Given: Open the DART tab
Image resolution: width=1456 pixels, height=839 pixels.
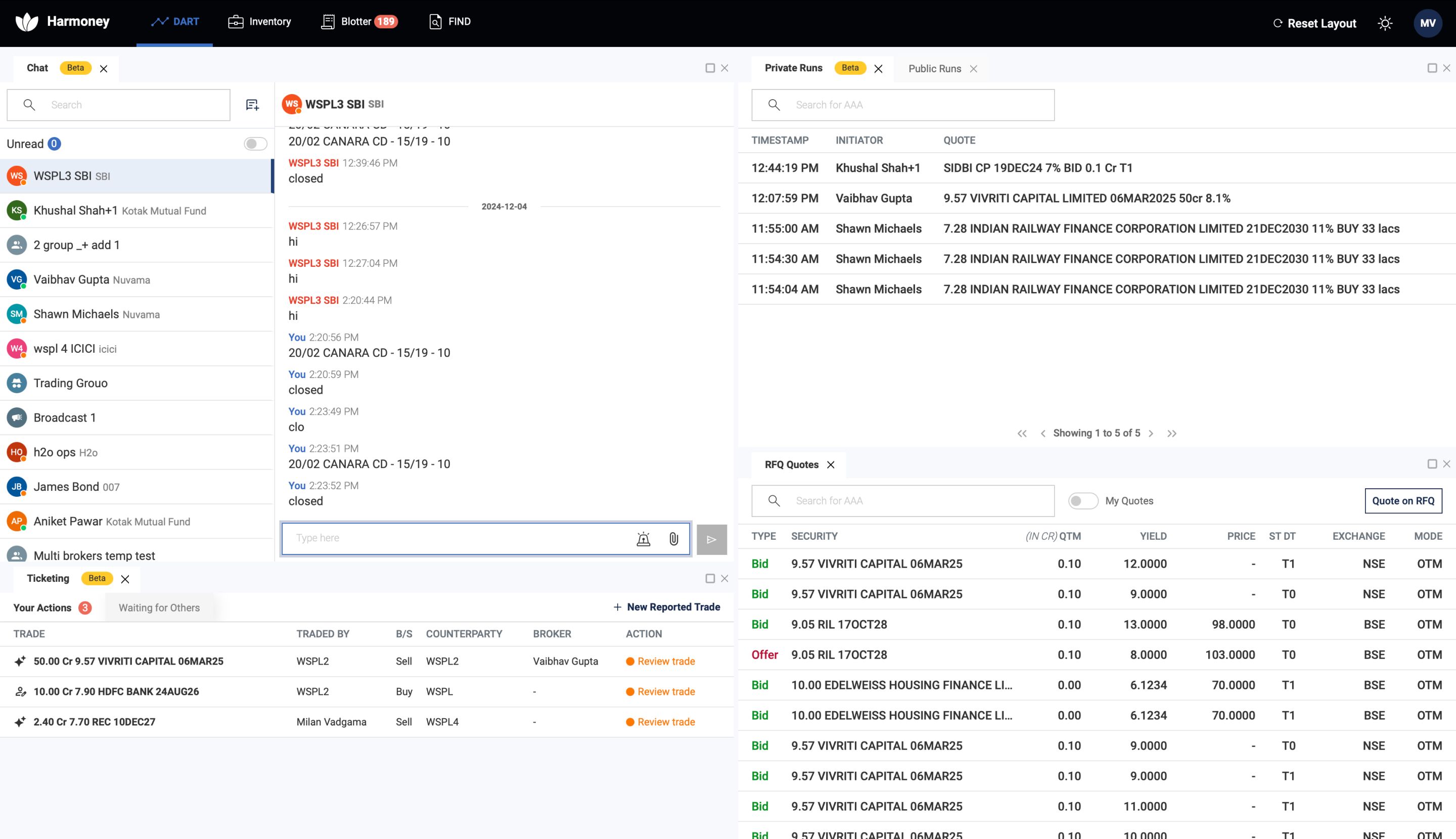Looking at the screenshot, I should (174, 22).
